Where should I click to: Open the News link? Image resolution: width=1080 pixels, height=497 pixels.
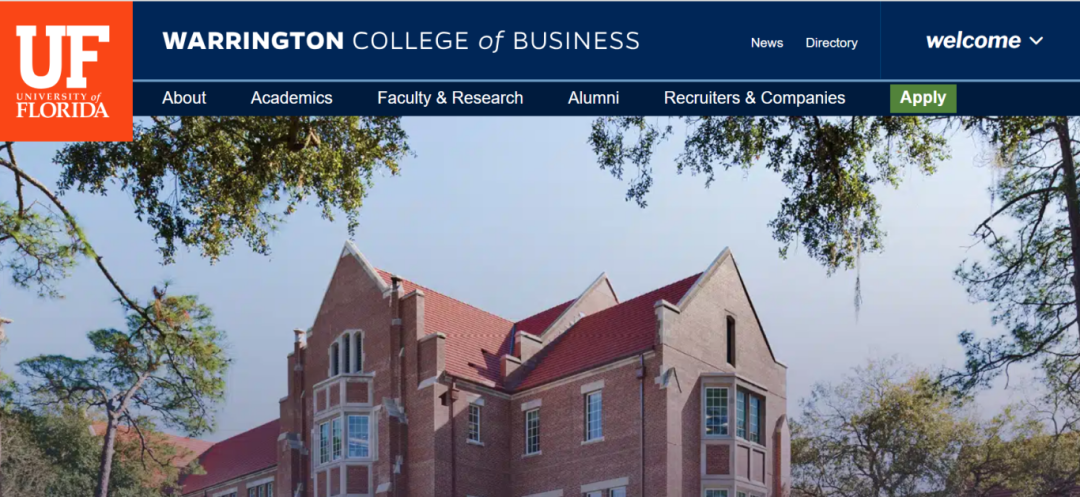tap(767, 43)
